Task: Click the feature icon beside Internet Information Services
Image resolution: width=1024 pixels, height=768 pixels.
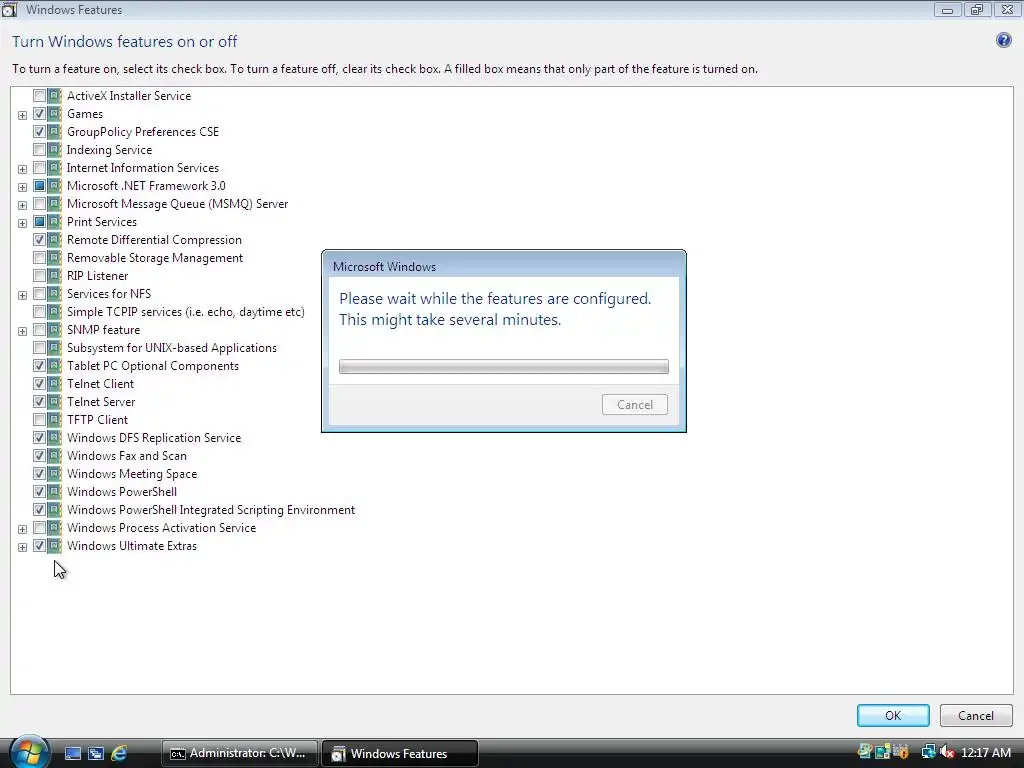Action: (x=55, y=167)
